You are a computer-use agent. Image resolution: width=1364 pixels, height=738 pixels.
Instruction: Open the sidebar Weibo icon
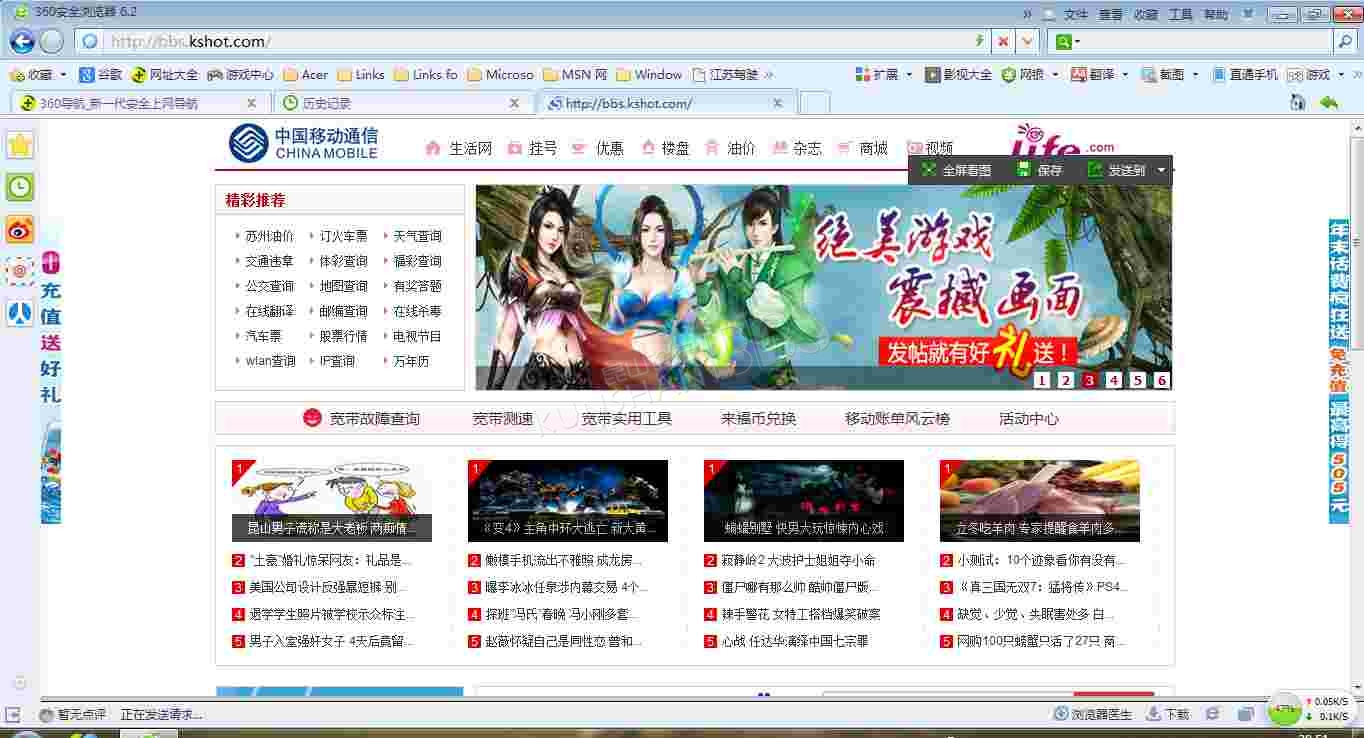(x=20, y=229)
